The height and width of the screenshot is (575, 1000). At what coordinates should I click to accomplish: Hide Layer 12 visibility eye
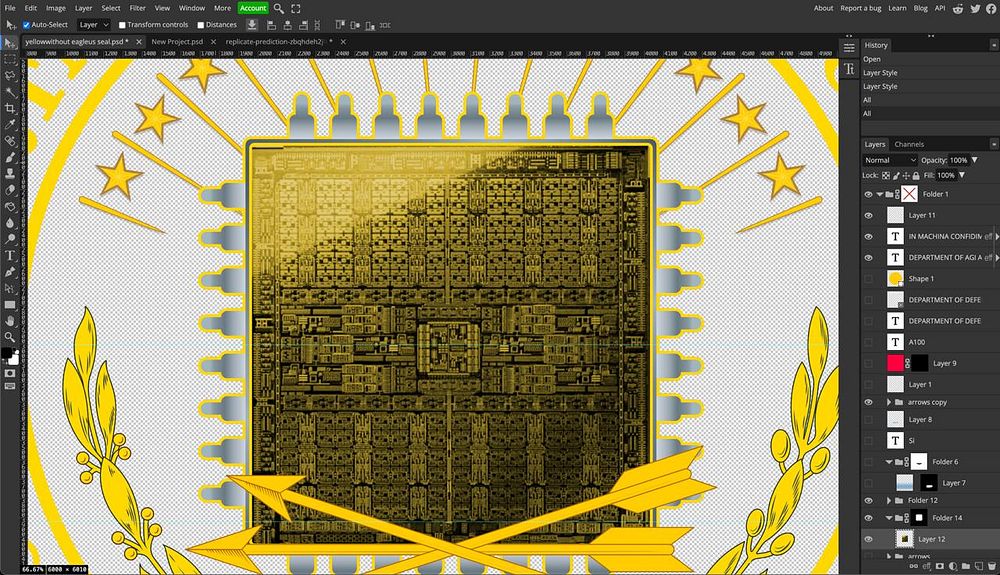click(x=868, y=539)
